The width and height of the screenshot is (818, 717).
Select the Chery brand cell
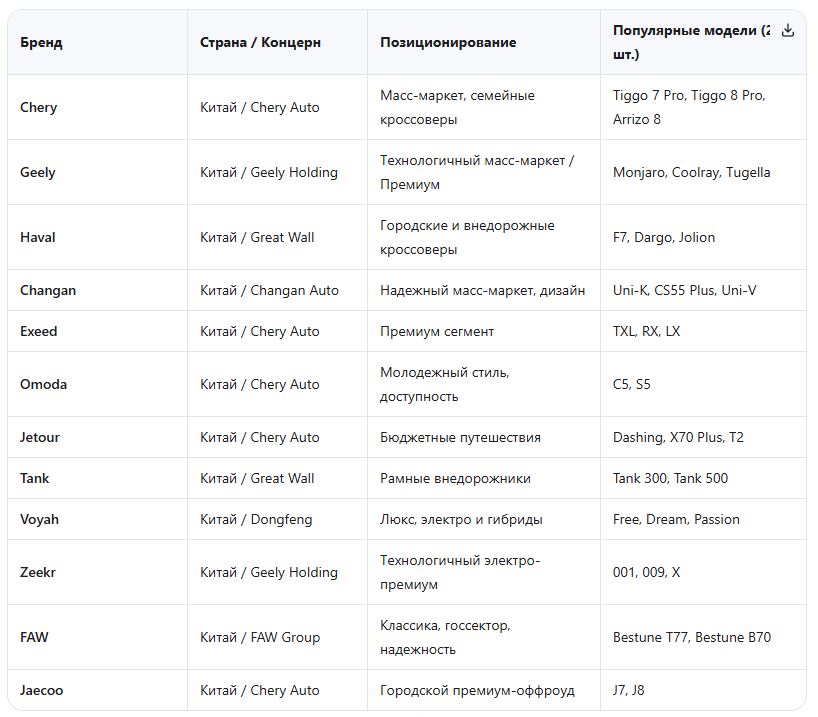click(39, 107)
